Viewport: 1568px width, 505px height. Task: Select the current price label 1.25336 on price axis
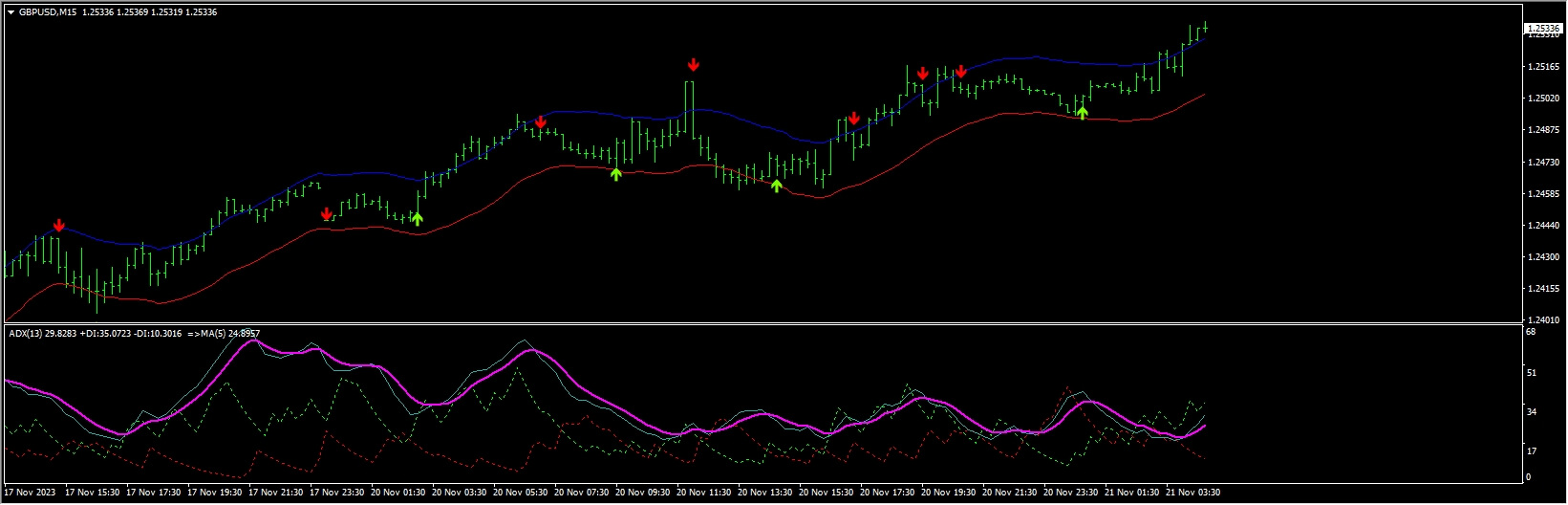click(x=1543, y=29)
